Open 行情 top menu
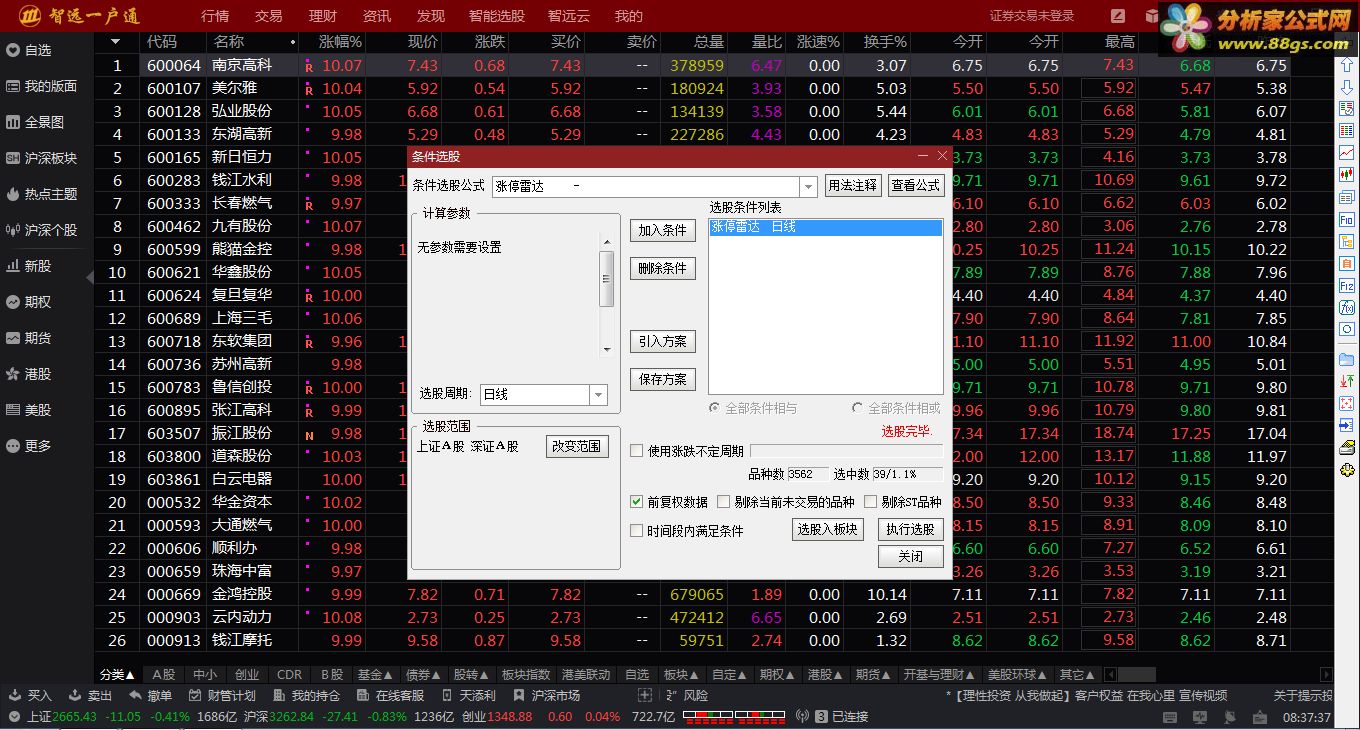 tap(215, 16)
